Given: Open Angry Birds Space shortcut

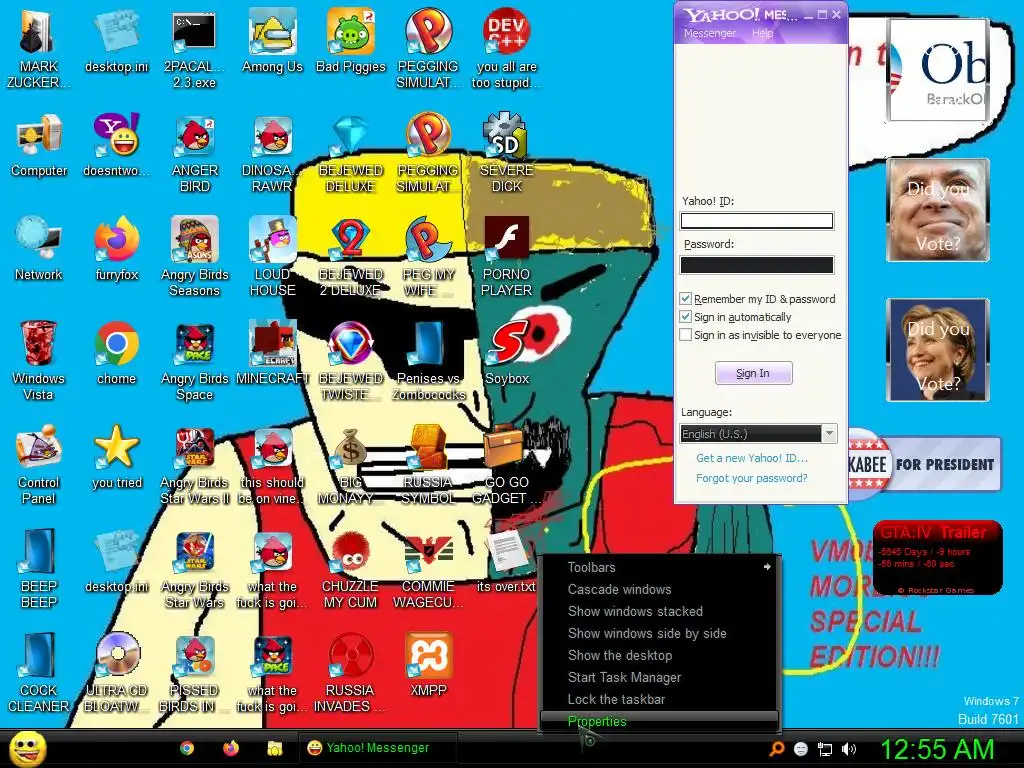Looking at the screenshot, I should click(195, 360).
